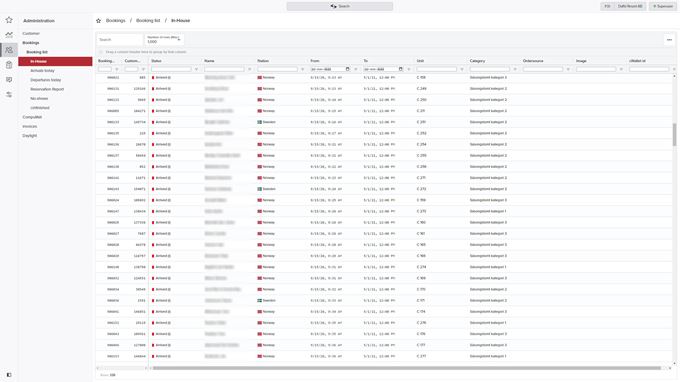The image size is (680, 382).
Task: Open the settings sliders sidebar icon
Action: click(9, 95)
